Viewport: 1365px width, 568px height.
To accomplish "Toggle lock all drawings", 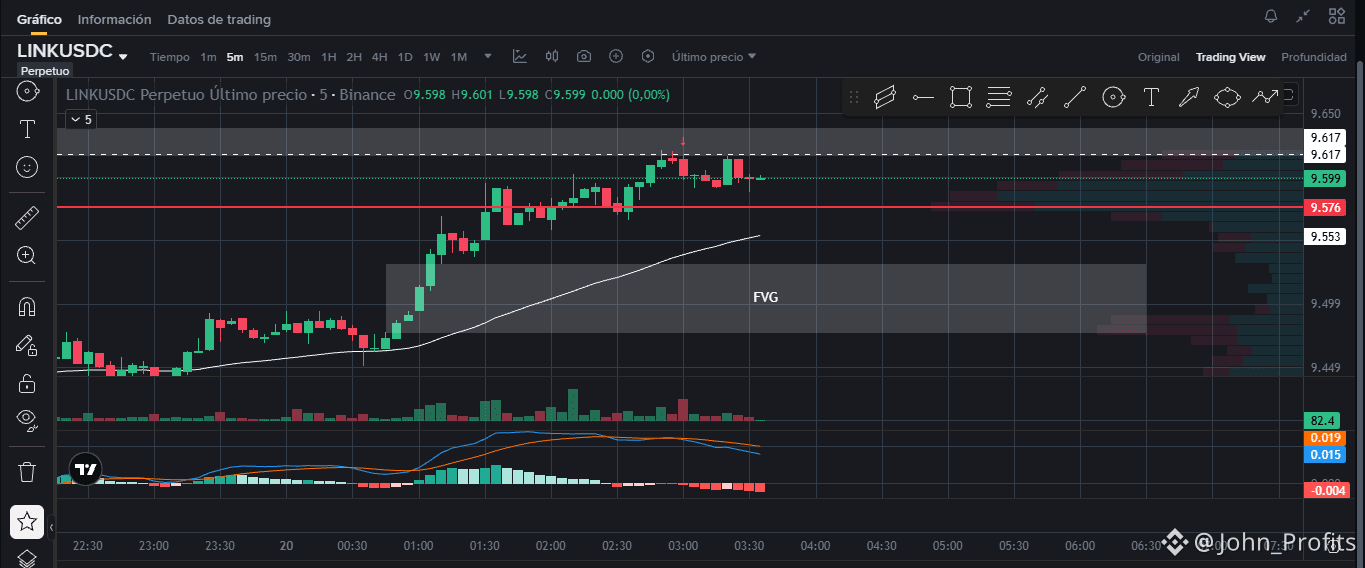I will pyautogui.click(x=27, y=383).
